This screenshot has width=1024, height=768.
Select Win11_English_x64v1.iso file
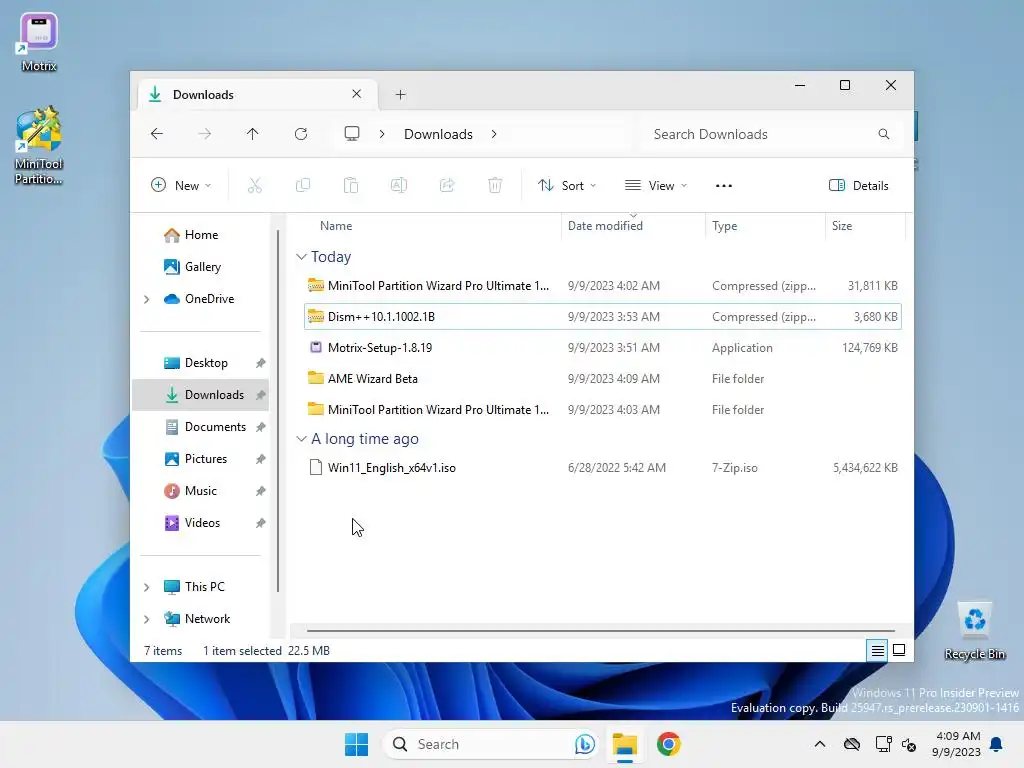click(x=602, y=468)
